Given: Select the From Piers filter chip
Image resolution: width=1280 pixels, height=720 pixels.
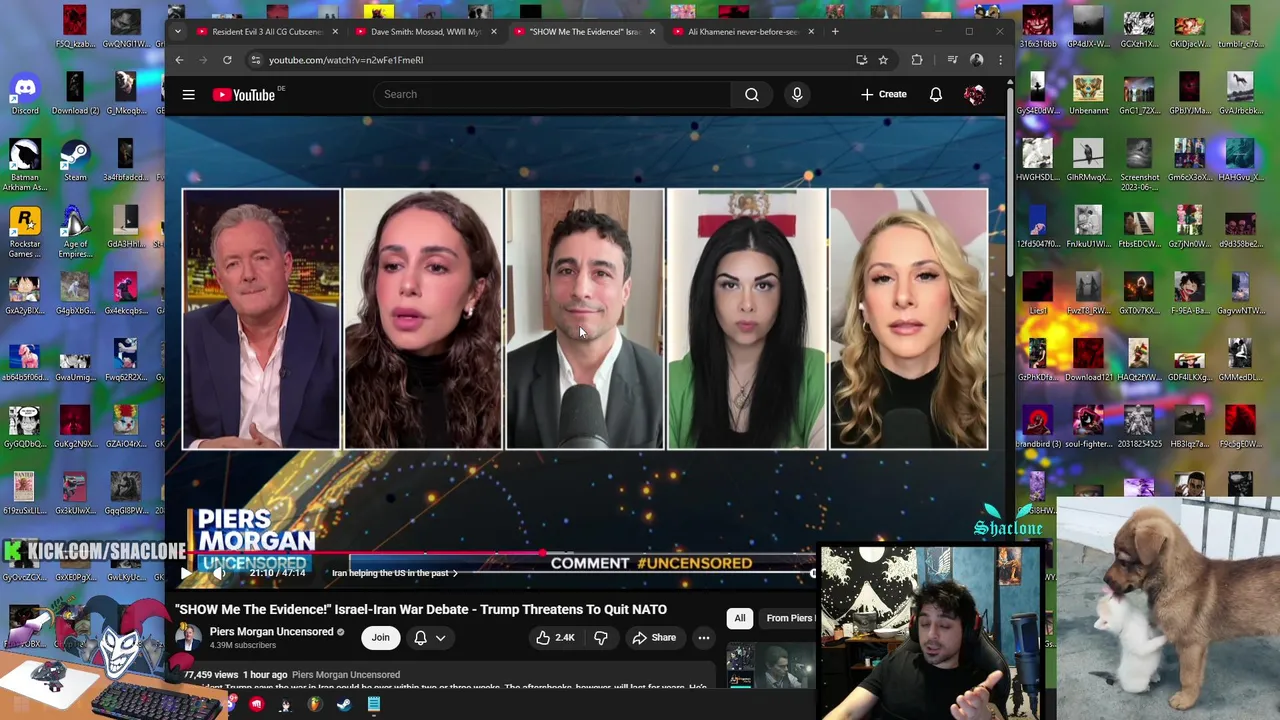Looking at the screenshot, I should (x=789, y=618).
